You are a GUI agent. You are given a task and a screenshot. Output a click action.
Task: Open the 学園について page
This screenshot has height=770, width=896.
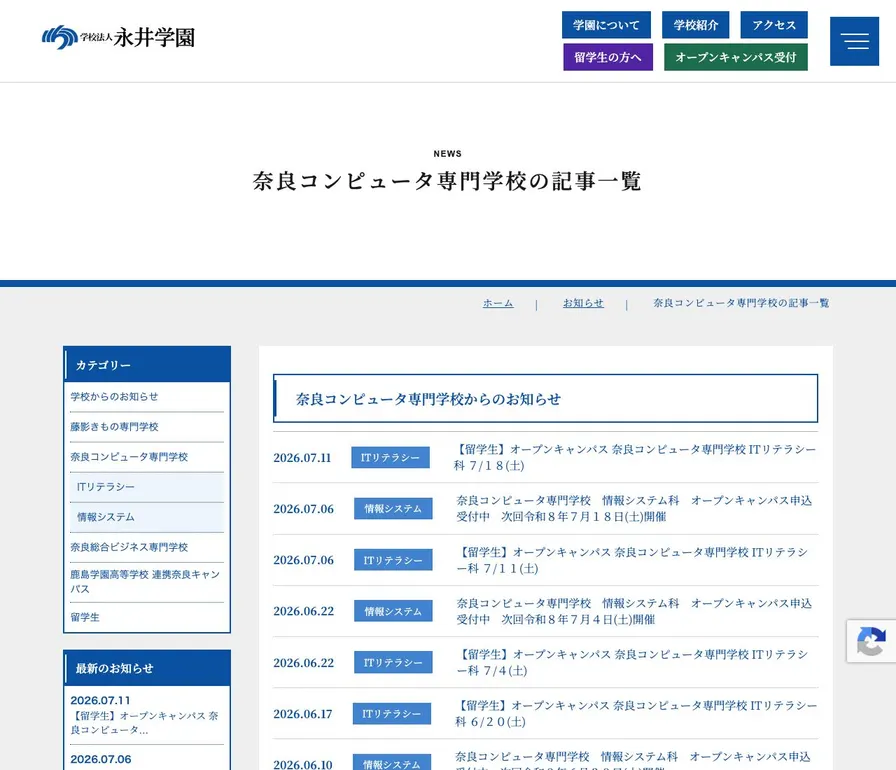[x=606, y=25]
